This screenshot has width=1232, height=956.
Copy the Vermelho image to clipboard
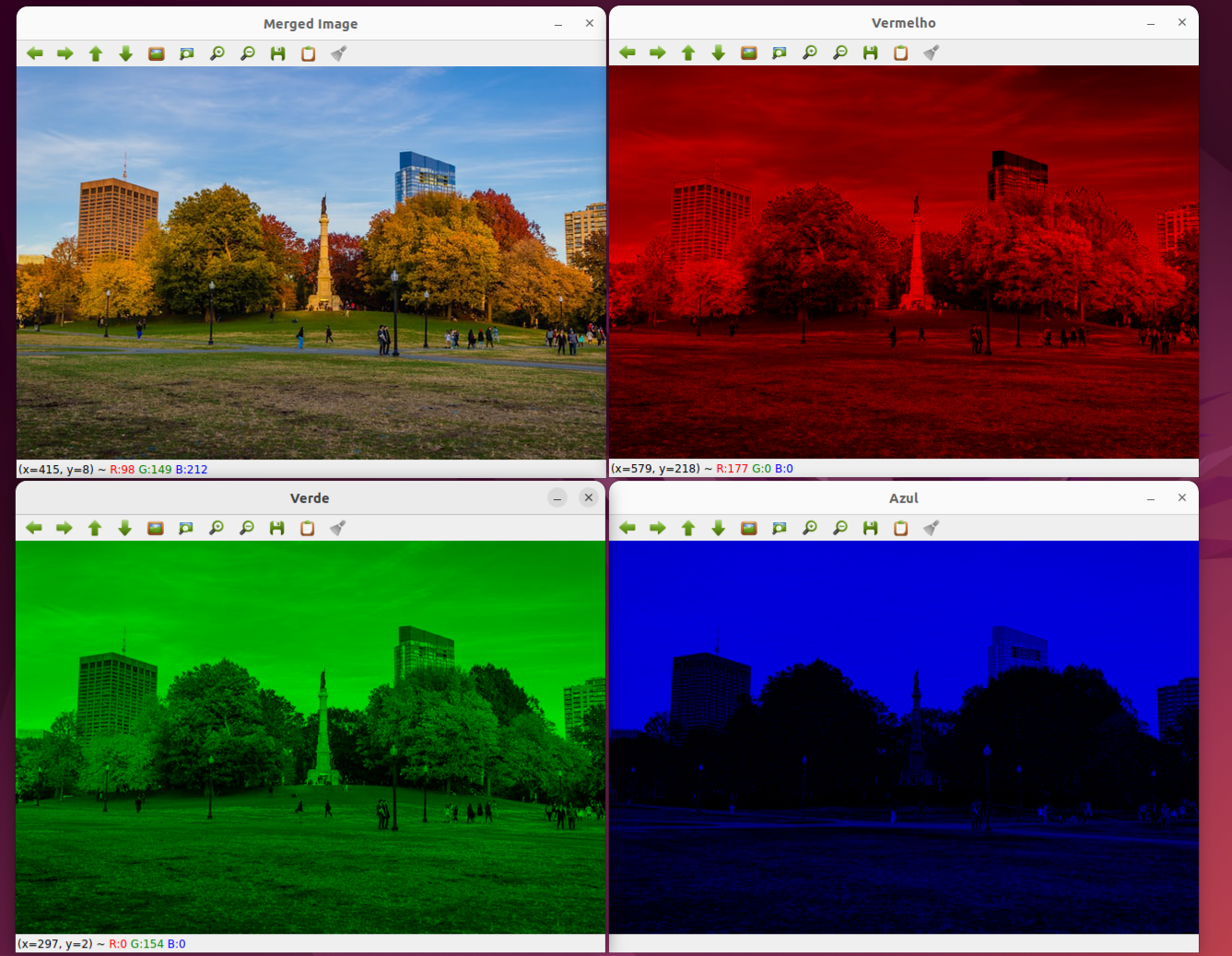(900, 52)
